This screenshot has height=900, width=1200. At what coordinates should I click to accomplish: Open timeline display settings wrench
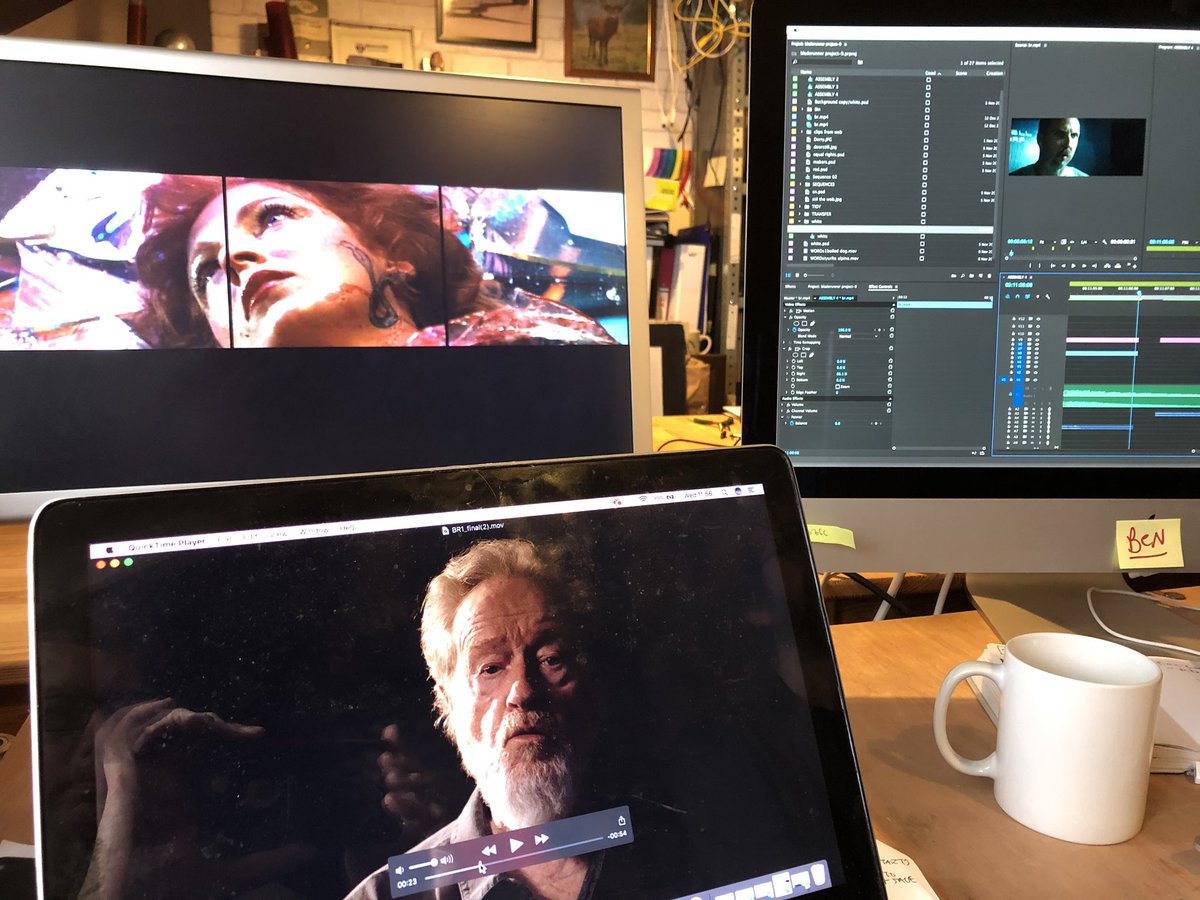pyautogui.click(x=1048, y=297)
